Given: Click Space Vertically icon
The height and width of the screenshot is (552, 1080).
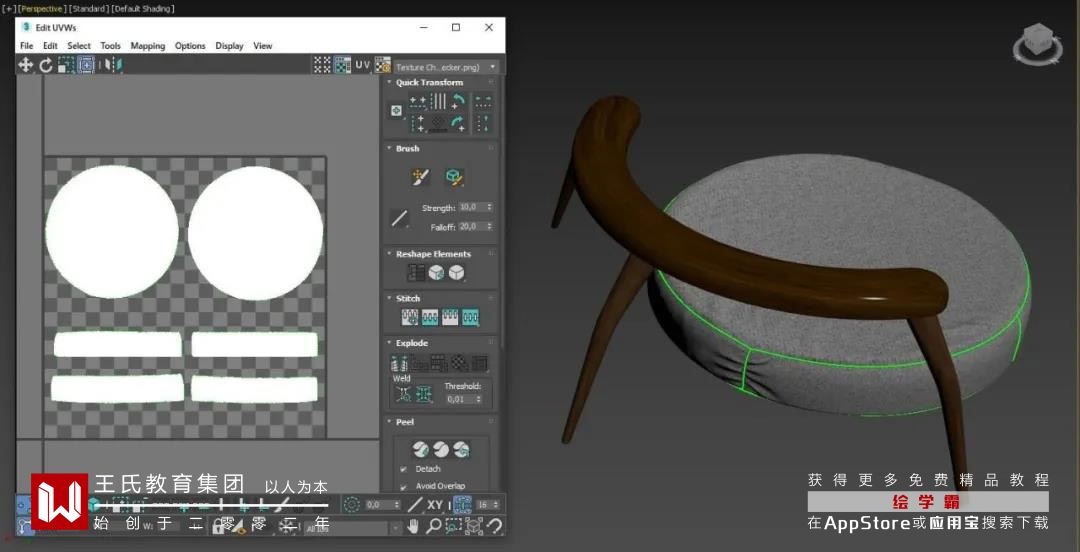Looking at the screenshot, I should [x=484, y=123].
